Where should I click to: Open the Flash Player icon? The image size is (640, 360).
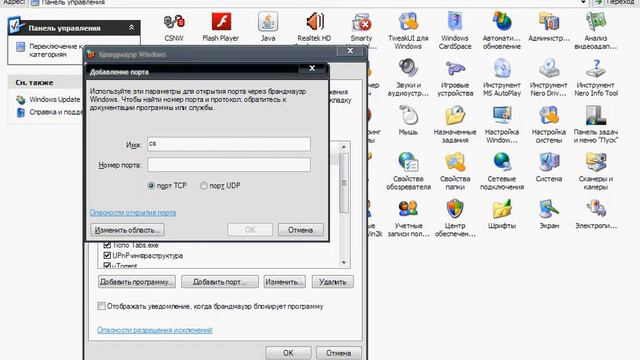coord(221,22)
